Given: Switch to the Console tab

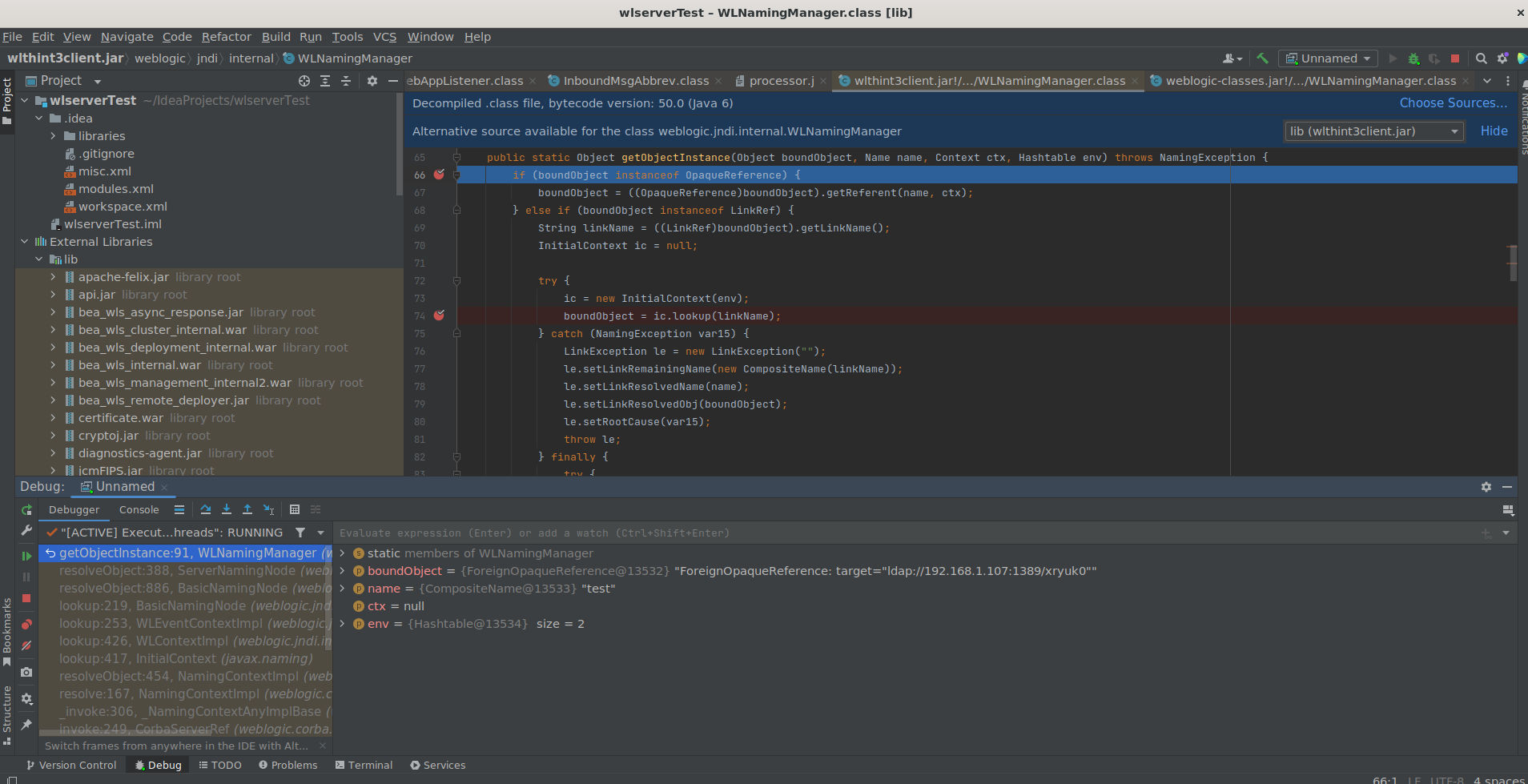Looking at the screenshot, I should click(139, 509).
